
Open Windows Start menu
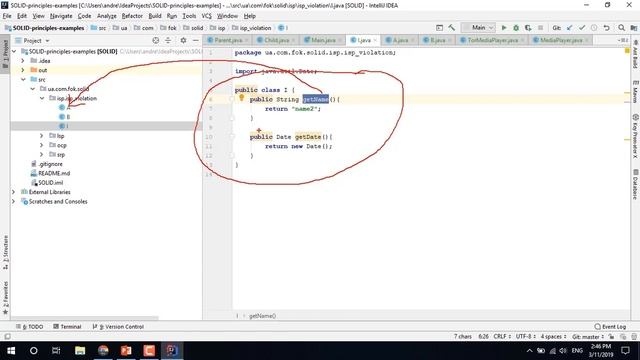11,351
